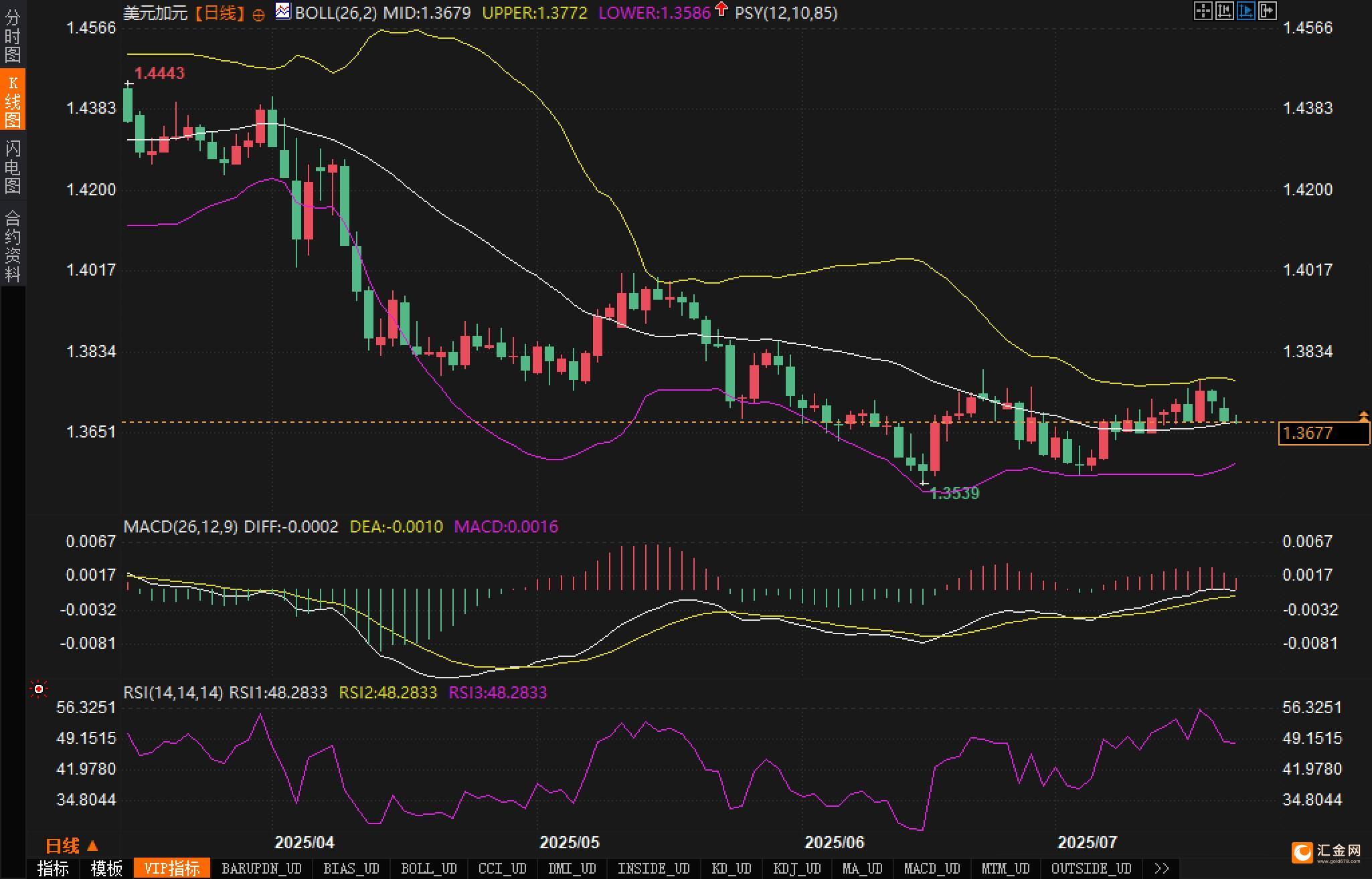Screen dimensions: 1372x879
Task: Select the 指标 tab
Action: click(x=53, y=868)
